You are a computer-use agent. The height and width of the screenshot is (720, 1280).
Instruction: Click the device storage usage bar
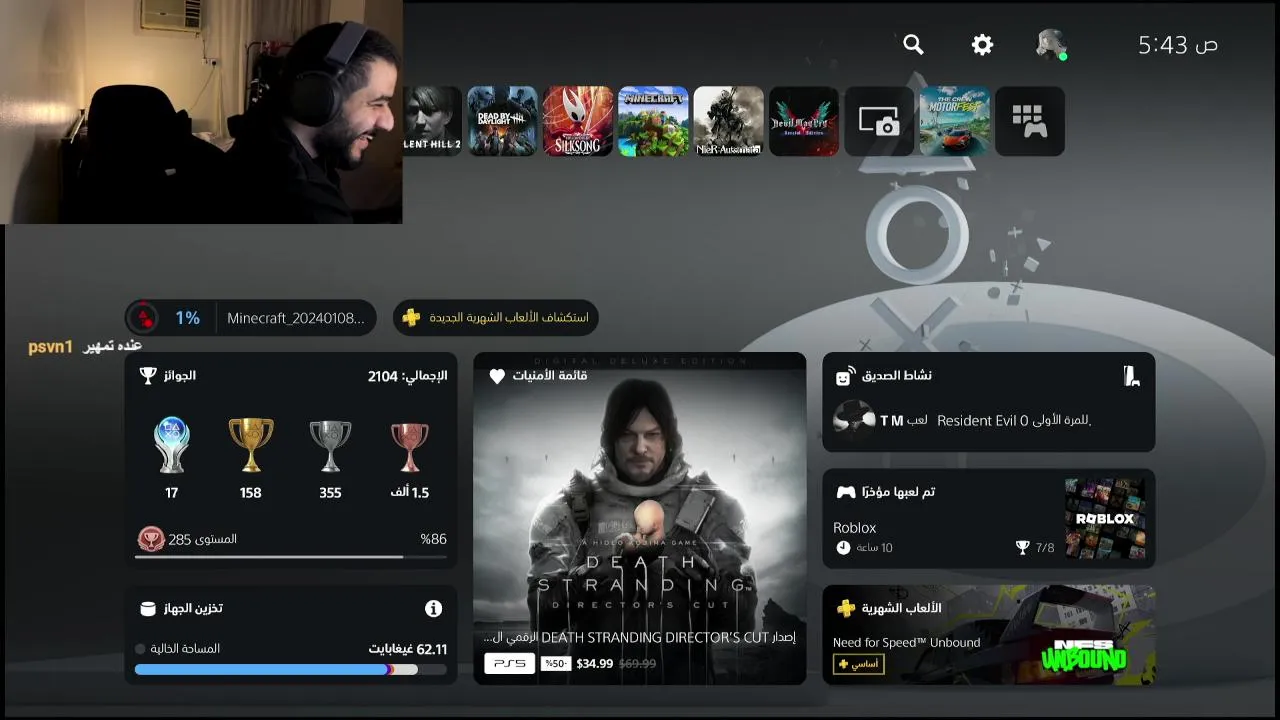tap(291, 670)
